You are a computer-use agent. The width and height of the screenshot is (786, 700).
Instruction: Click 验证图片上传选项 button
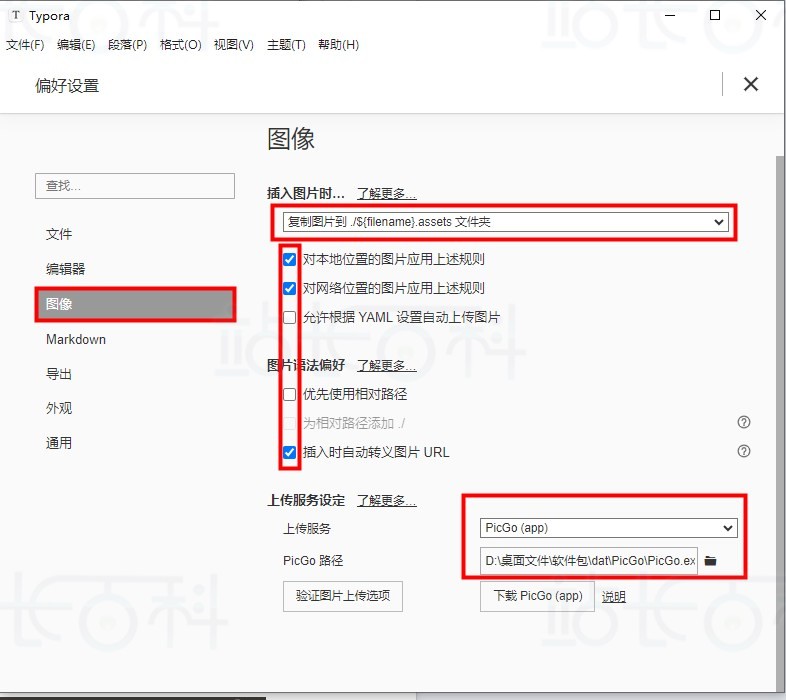pyautogui.click(x=343, y=596)
